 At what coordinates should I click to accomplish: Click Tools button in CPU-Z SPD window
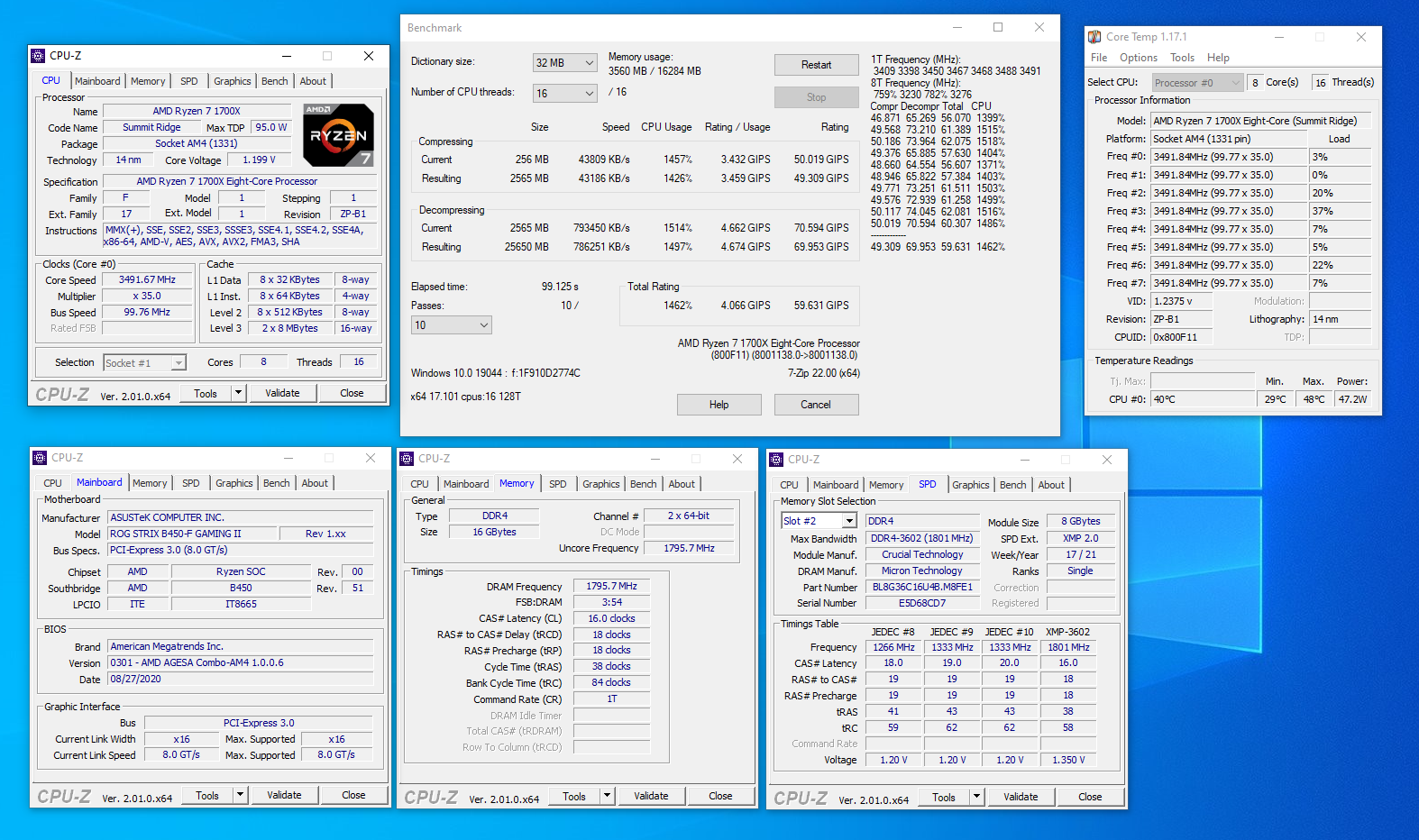click(x=944, y=797)
